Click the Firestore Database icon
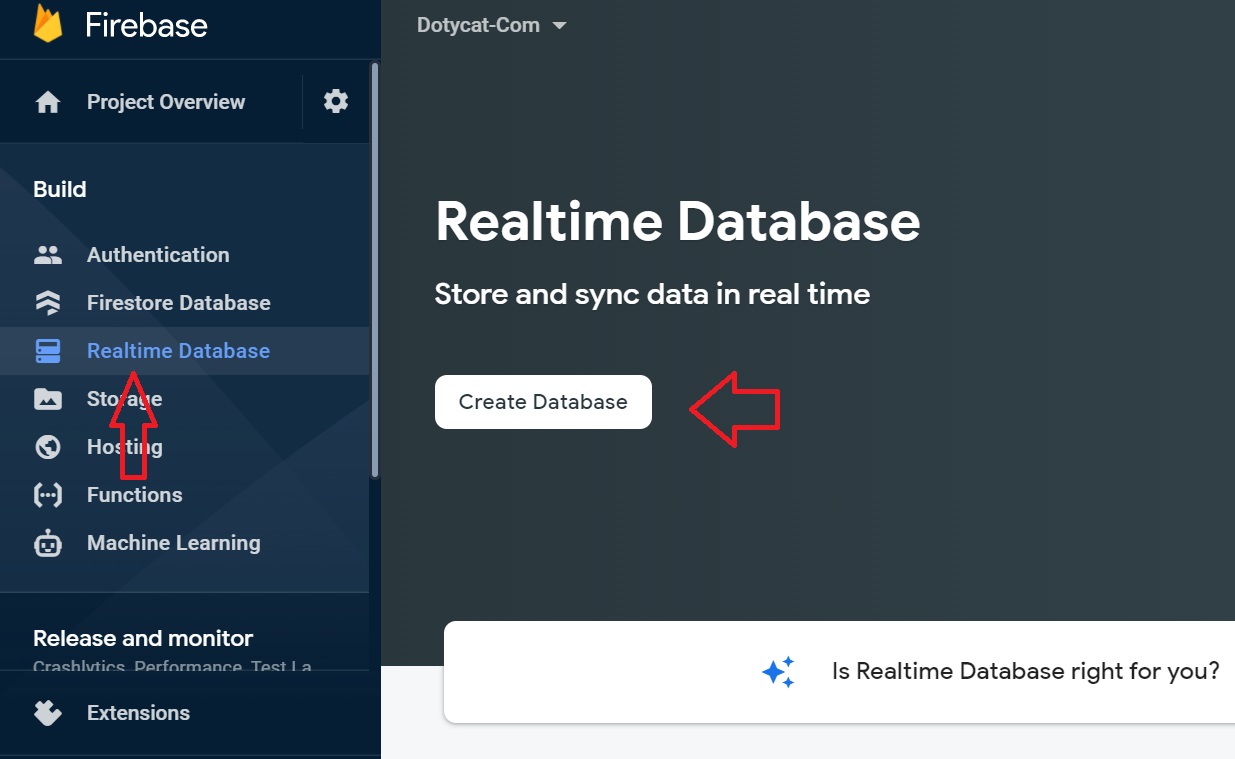 (x=48, y=303)
